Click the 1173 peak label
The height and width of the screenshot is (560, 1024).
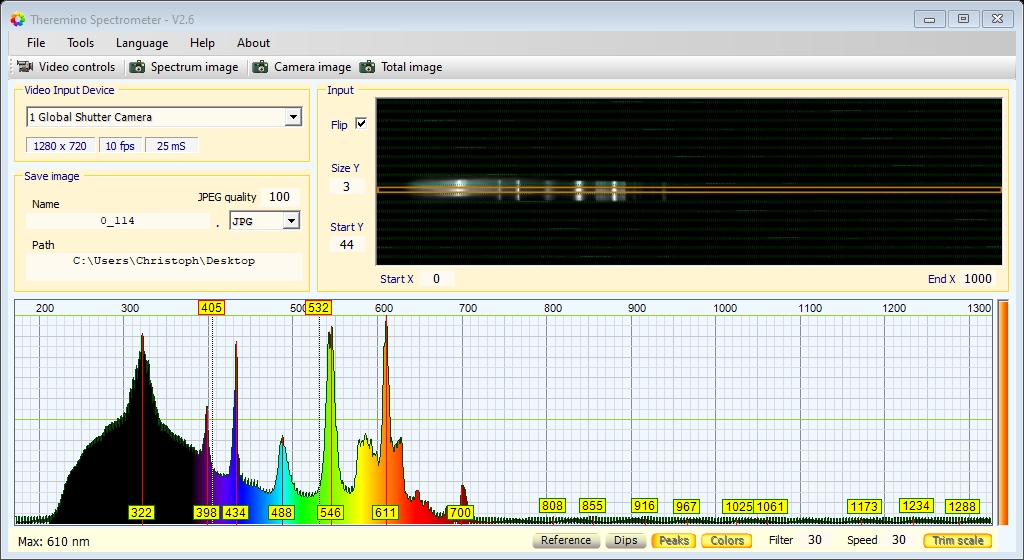coord(864,506)
